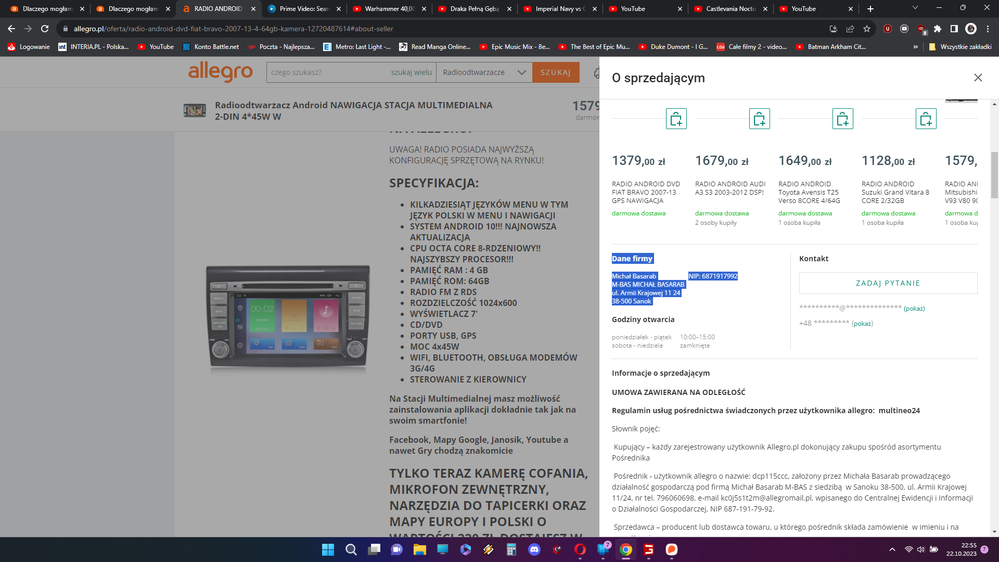The height and width of the screenshot is (562, 999).
Task: Add the 1649,00 zł Toyota Avensis radio to cart
Action: pyautogui.click(x=842, y=119)
